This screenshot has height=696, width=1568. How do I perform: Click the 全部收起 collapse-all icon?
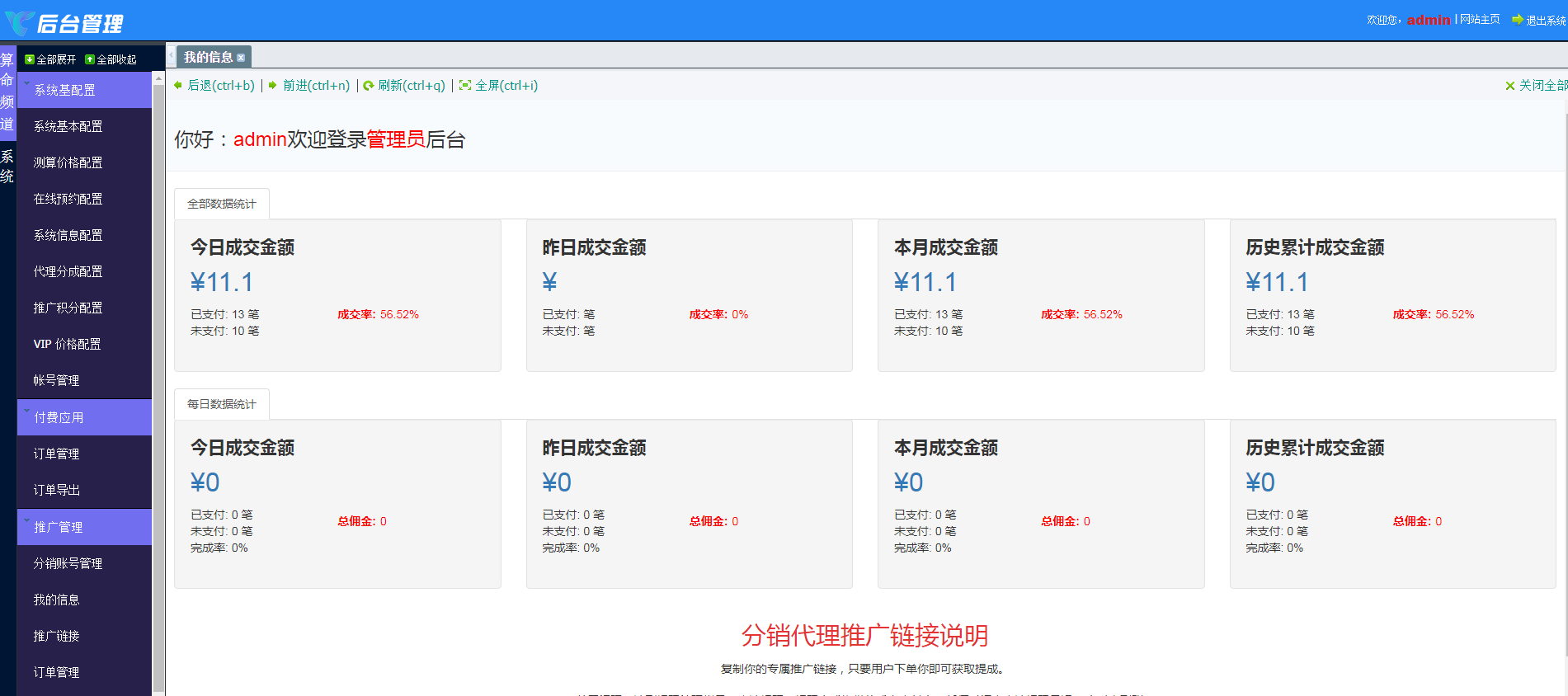tap(90, 59)
